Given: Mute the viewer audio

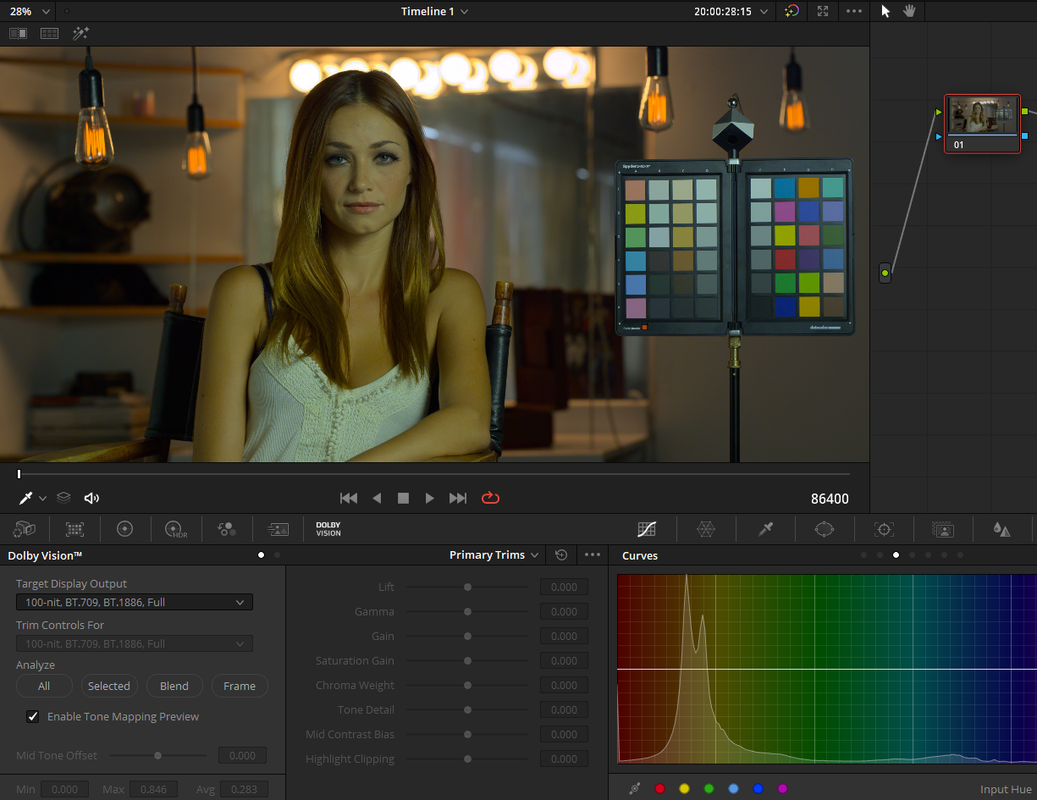Looking at the screenshot, I should pyautogui.click(x=91, y=498).
